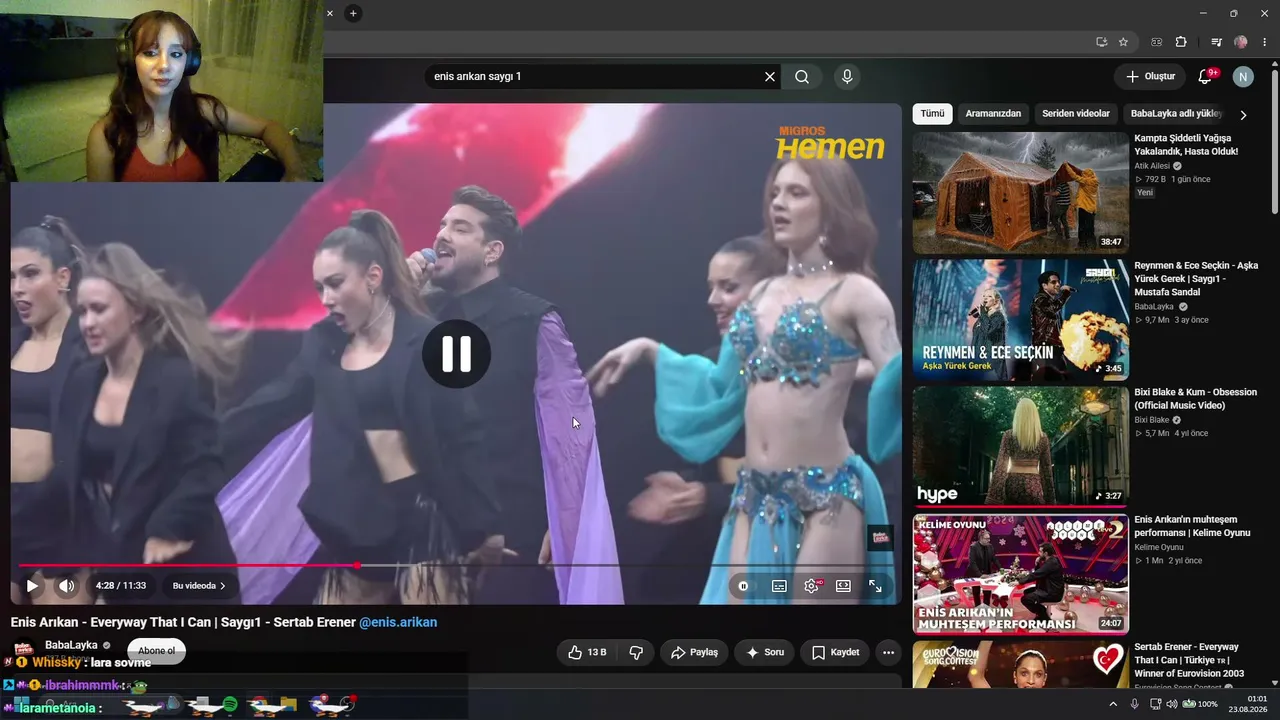Dislike the video

point(636,652)
